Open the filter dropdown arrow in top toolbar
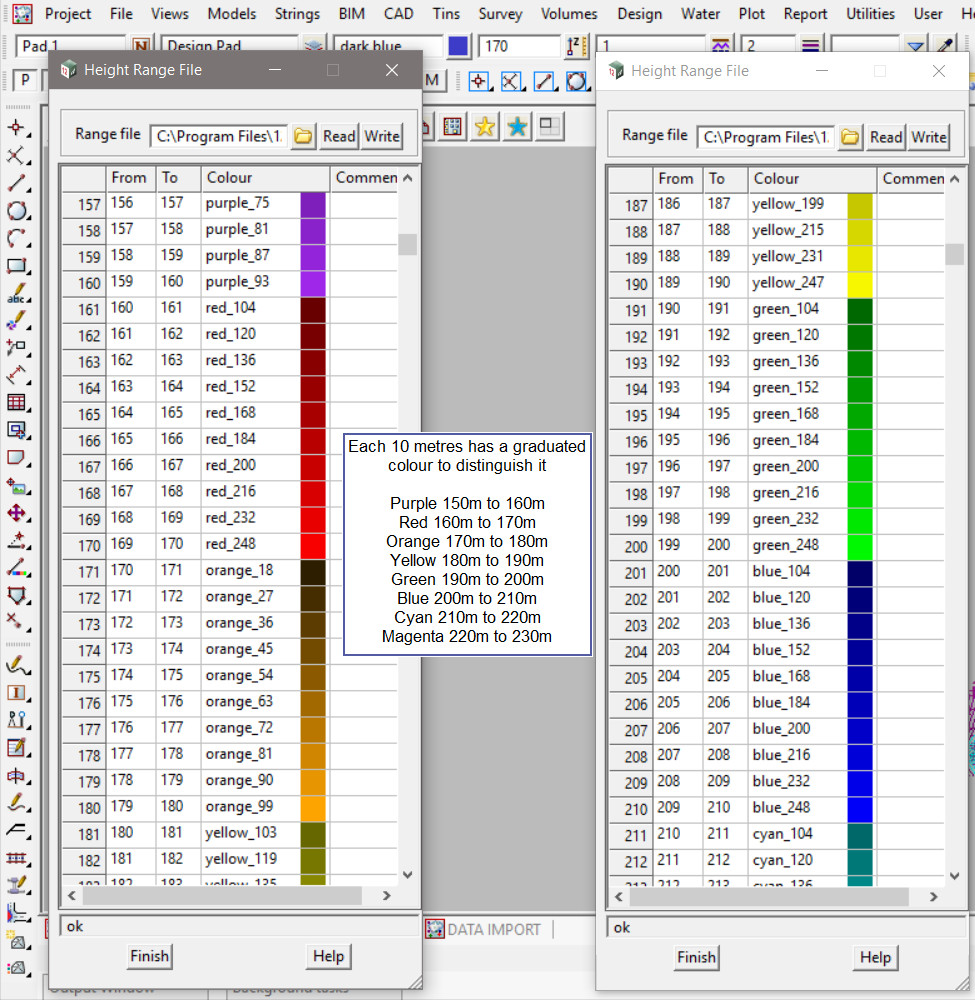This screenshot has height=1000, width=975. click(915, 47)
